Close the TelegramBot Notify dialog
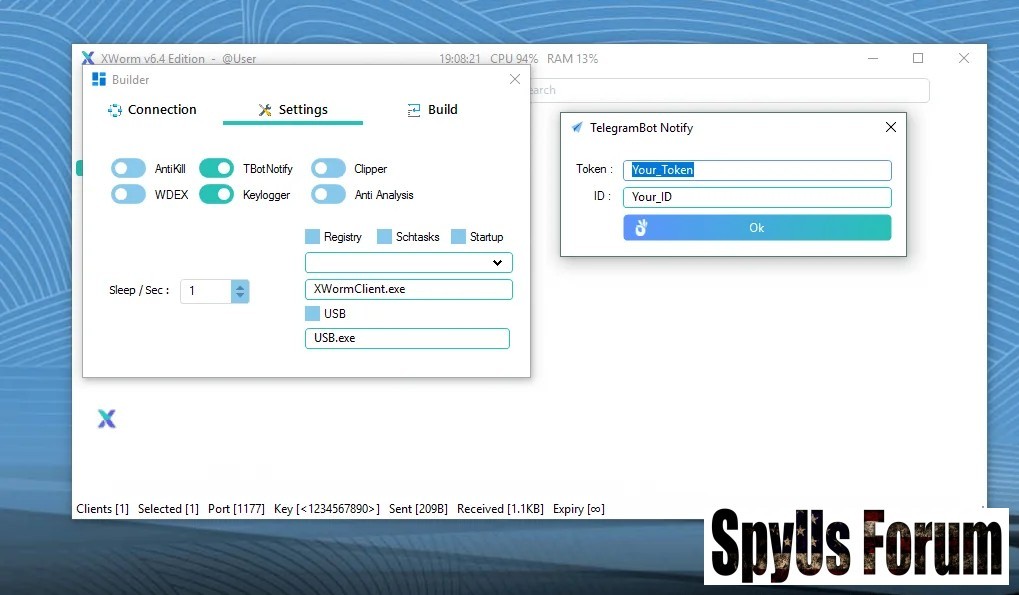The image size is (1019, 595). (890, 127)
